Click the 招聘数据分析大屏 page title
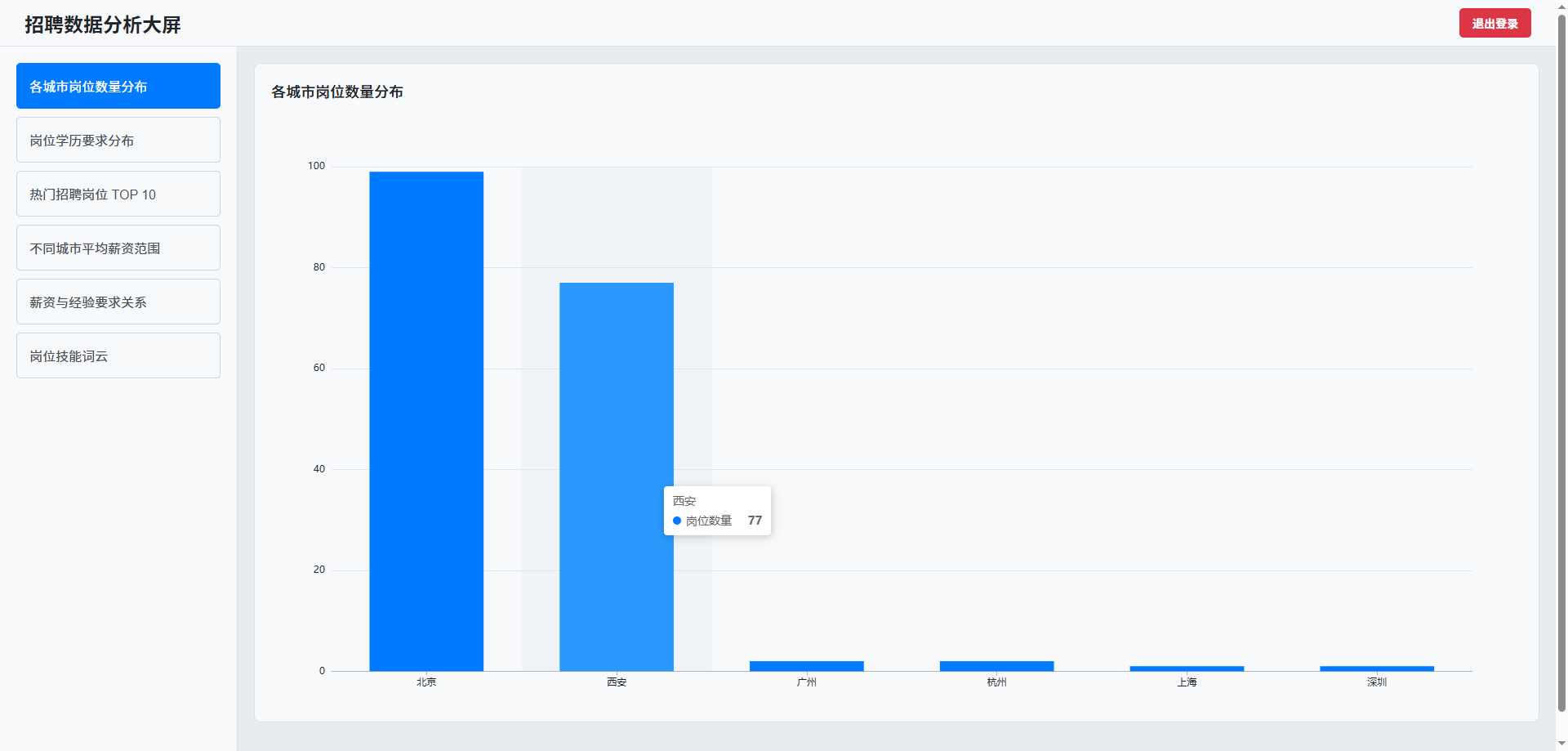The image size is (1568, 751). click(103, 25)
